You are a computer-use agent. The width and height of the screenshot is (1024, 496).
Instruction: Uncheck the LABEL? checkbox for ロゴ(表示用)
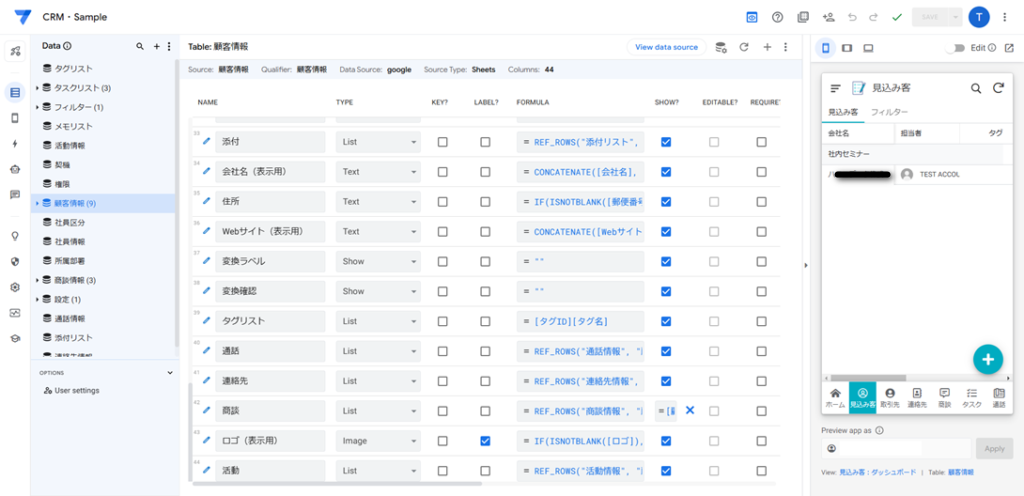[485, 441]
